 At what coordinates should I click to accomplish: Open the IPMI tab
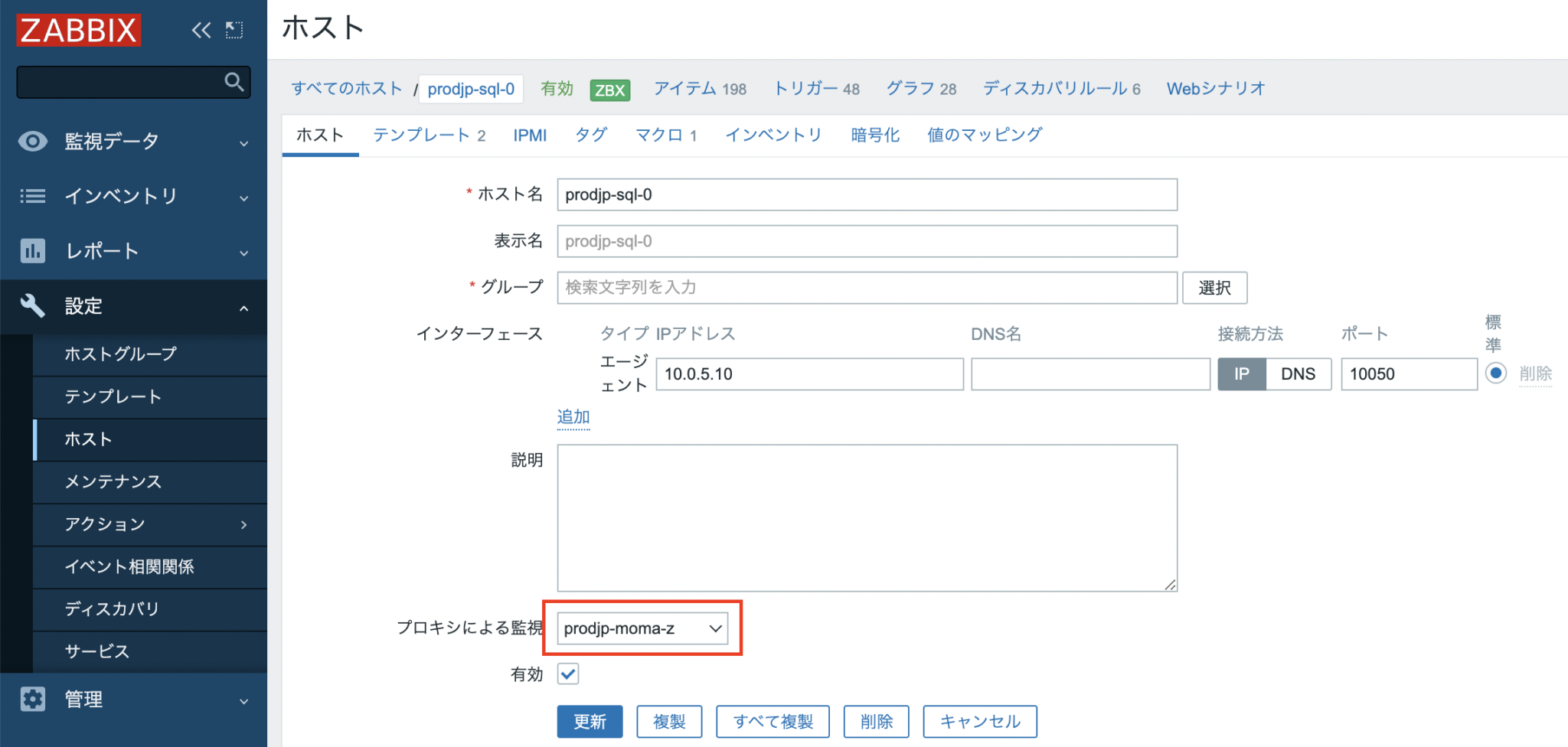click(x=530, y=135)
